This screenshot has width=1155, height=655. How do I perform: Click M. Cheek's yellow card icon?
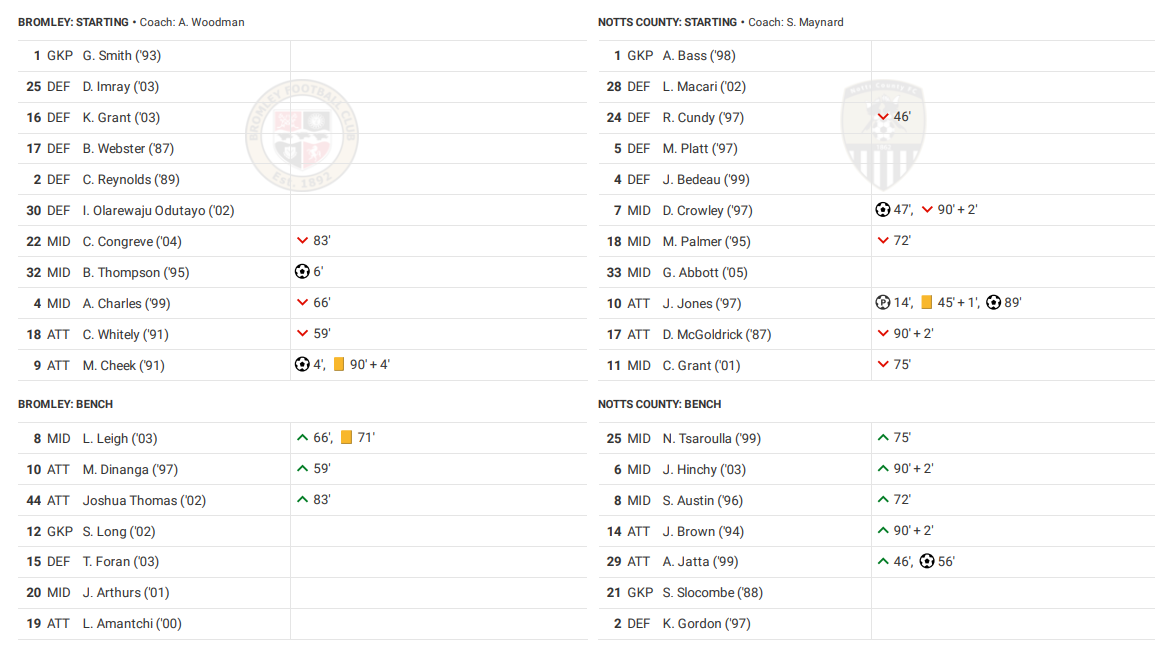click(x=339, y=365)
